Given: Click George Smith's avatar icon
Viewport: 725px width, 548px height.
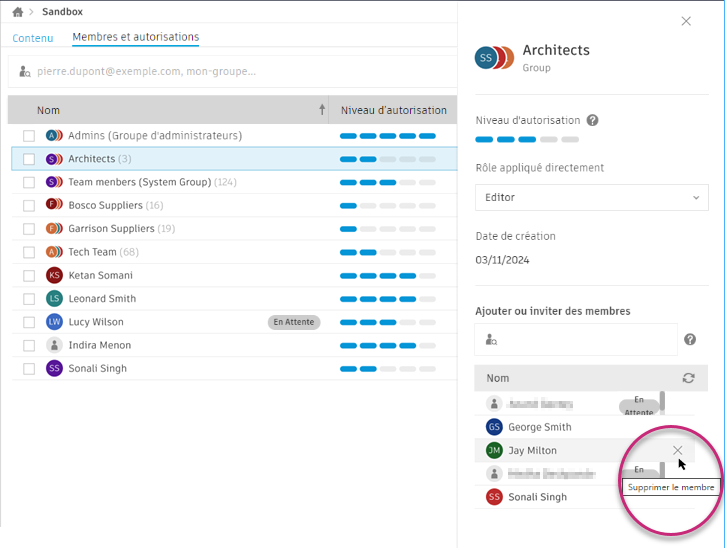Looking at the screenshot, I should [494, 427].
